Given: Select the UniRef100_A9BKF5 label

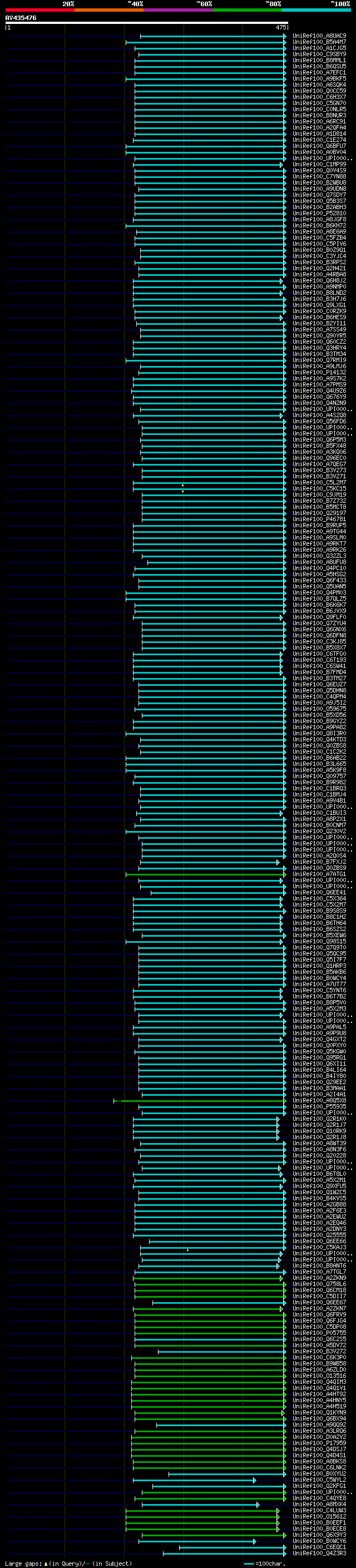Looking at the screenshot, I should [x=319, y=78].
